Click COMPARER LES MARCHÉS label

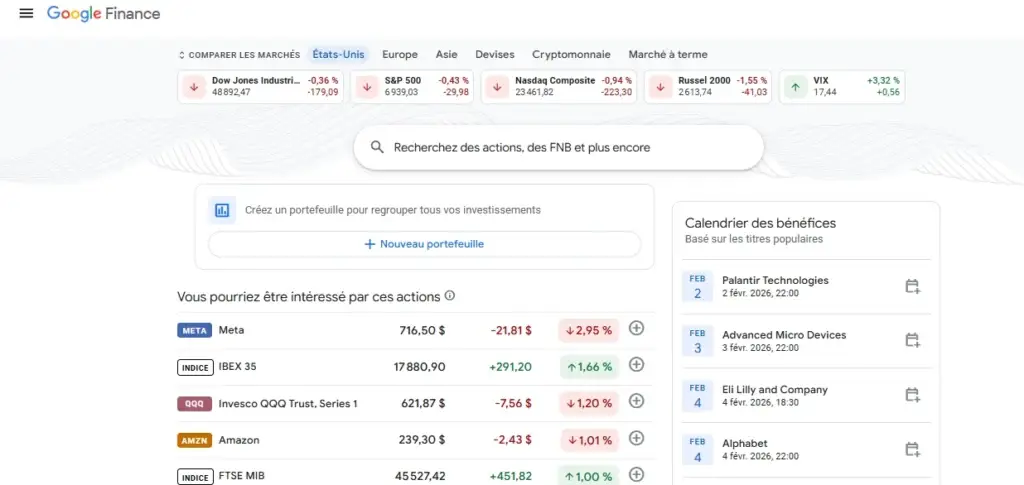coord(244,55)
